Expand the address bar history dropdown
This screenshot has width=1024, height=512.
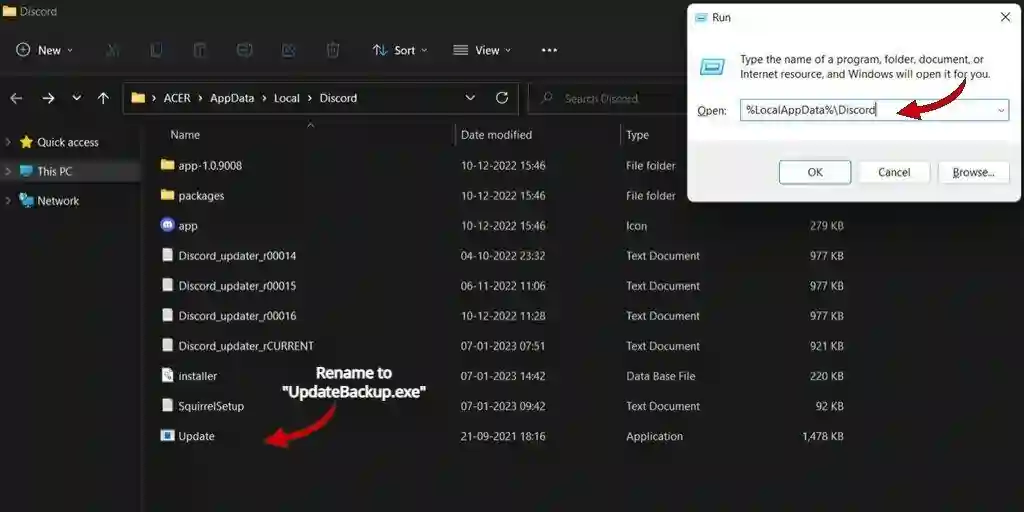[x=470, y=98]
